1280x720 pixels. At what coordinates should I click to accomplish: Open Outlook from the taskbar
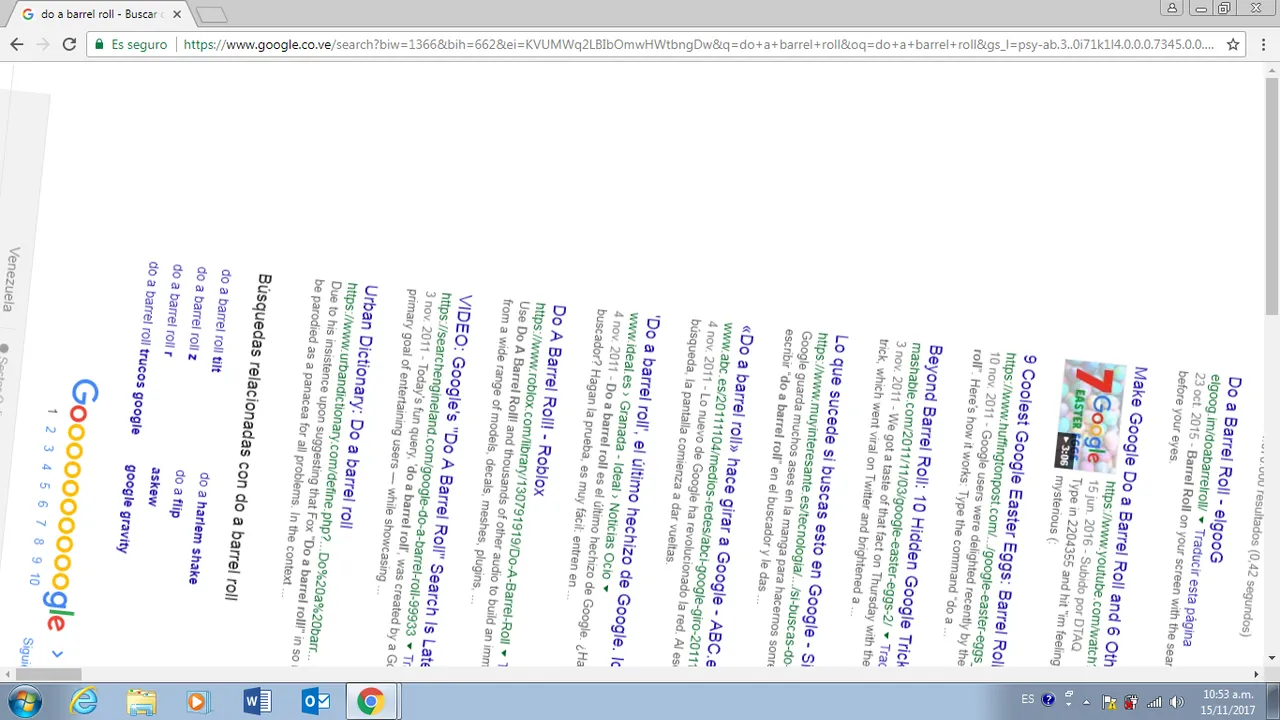316,702
